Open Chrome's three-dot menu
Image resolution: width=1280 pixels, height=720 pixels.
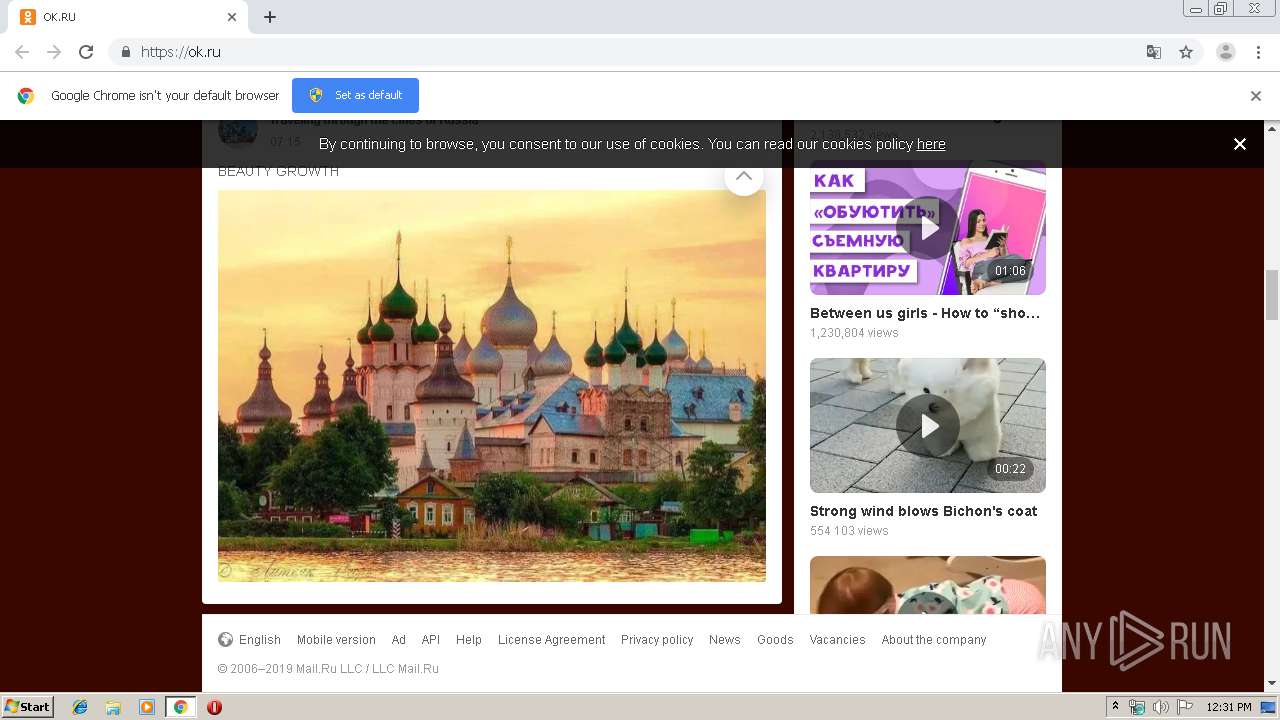(x=1259, y=52)
